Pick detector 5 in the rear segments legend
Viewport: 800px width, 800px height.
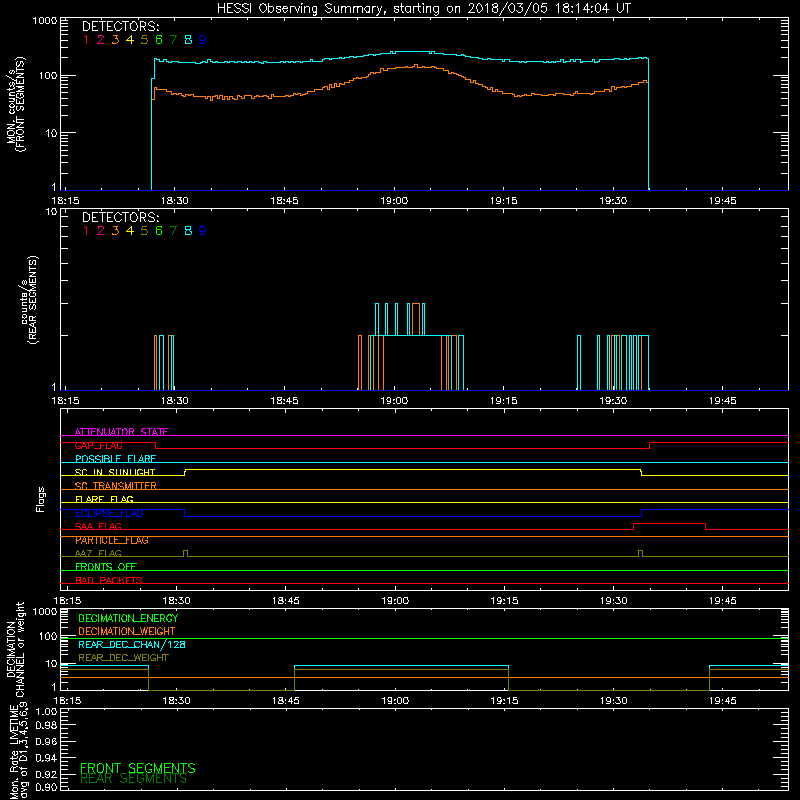pos(144,231)
